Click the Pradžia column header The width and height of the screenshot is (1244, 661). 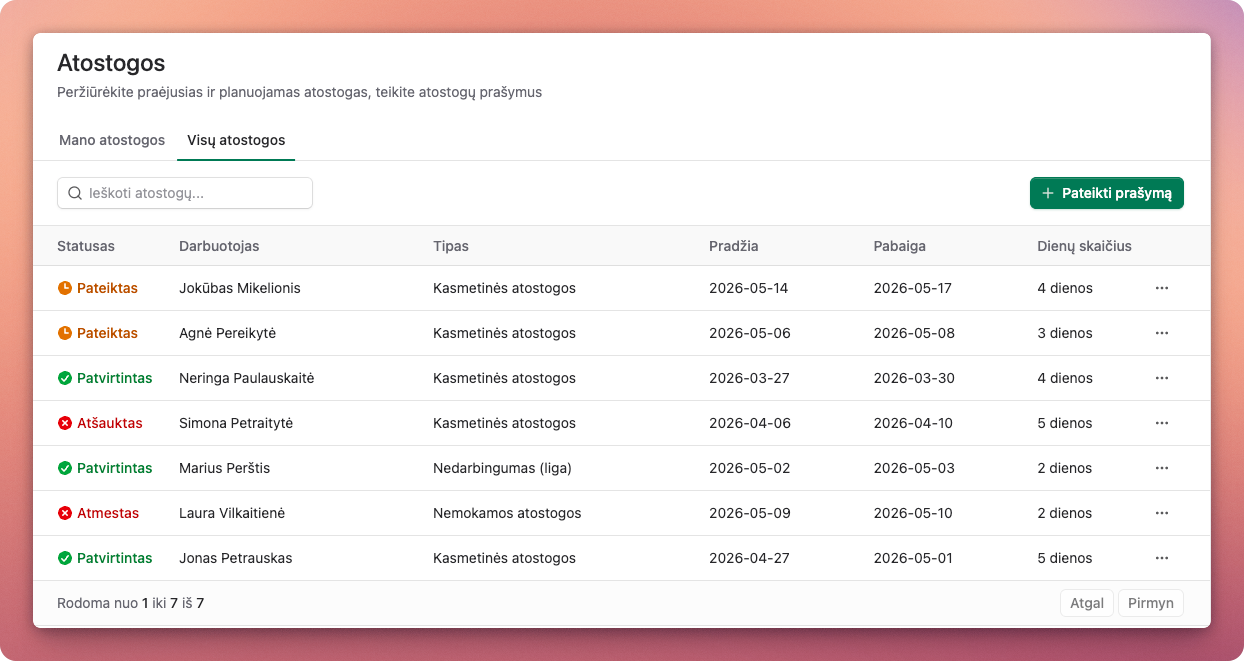point(733,246)
